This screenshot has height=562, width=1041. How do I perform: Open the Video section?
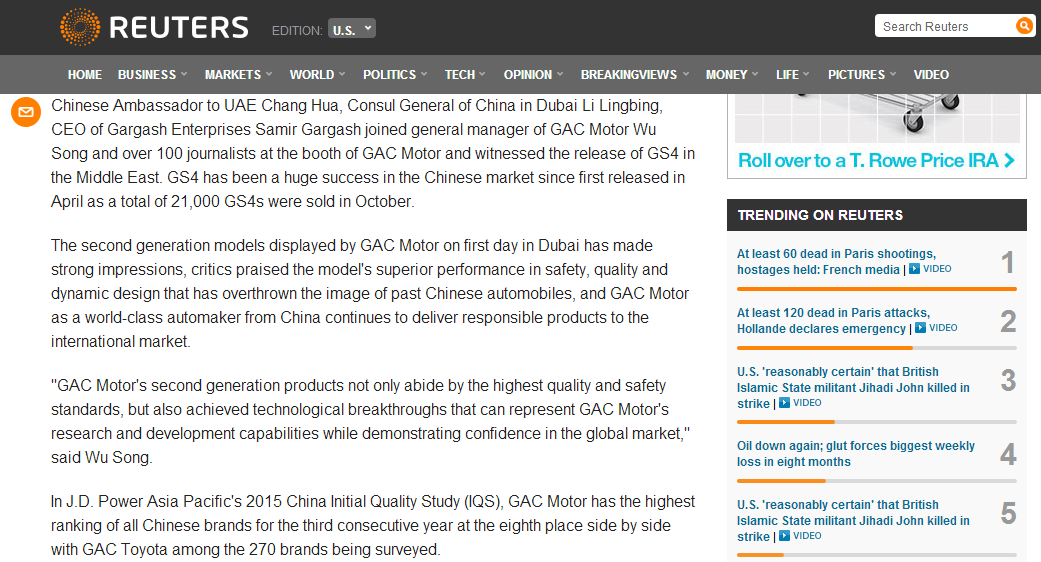click(x=931, y=75)
